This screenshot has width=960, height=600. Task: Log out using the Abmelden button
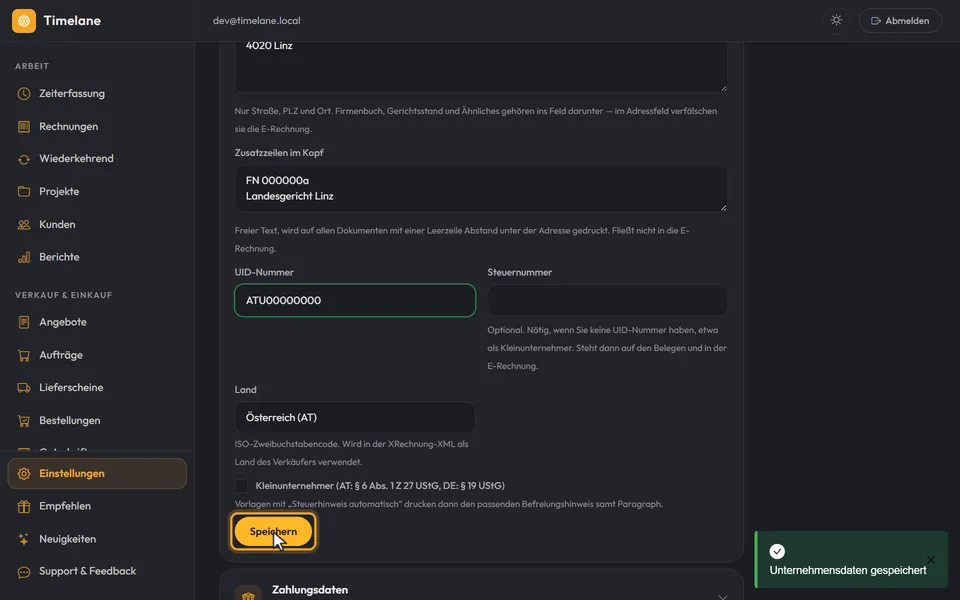click(900, 21)
